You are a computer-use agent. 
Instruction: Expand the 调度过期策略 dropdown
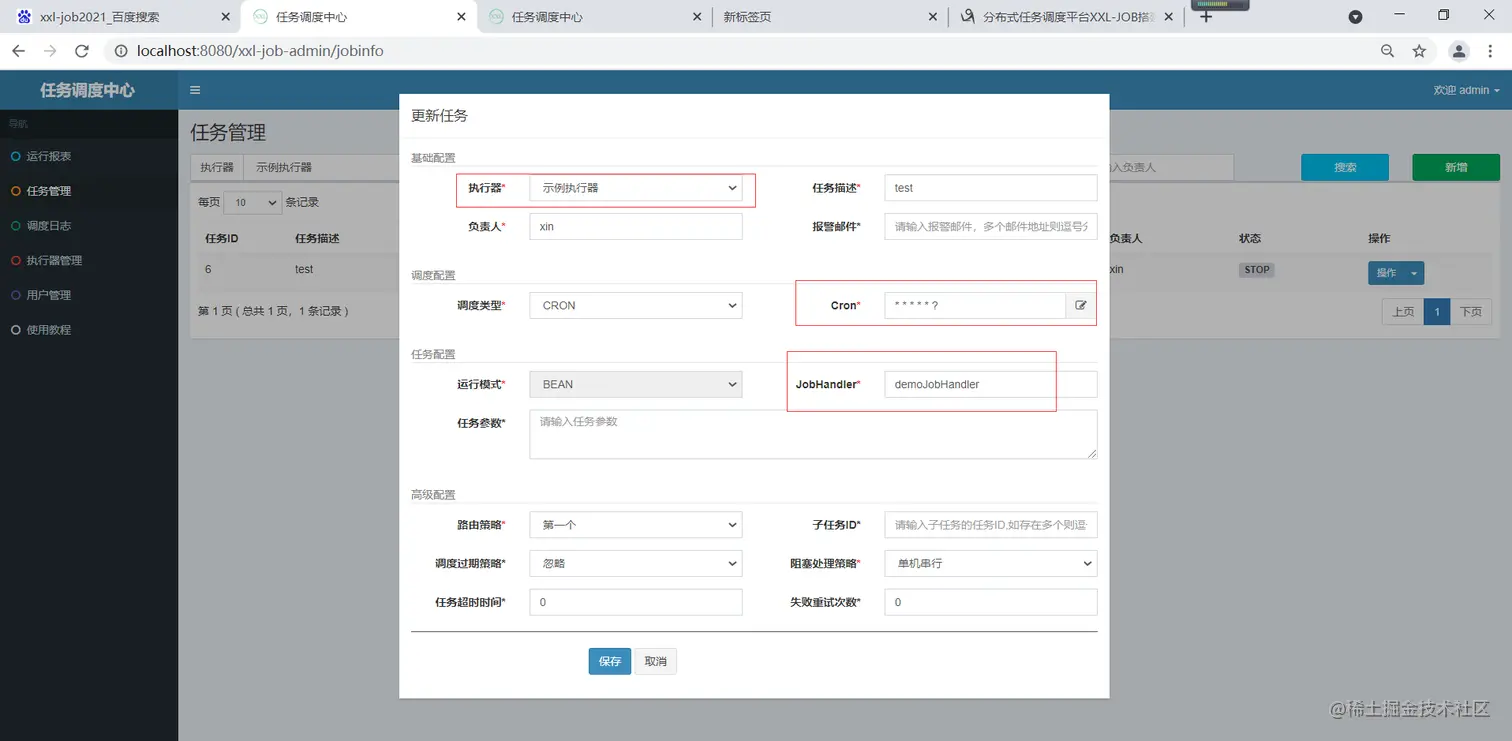point(636,563)
